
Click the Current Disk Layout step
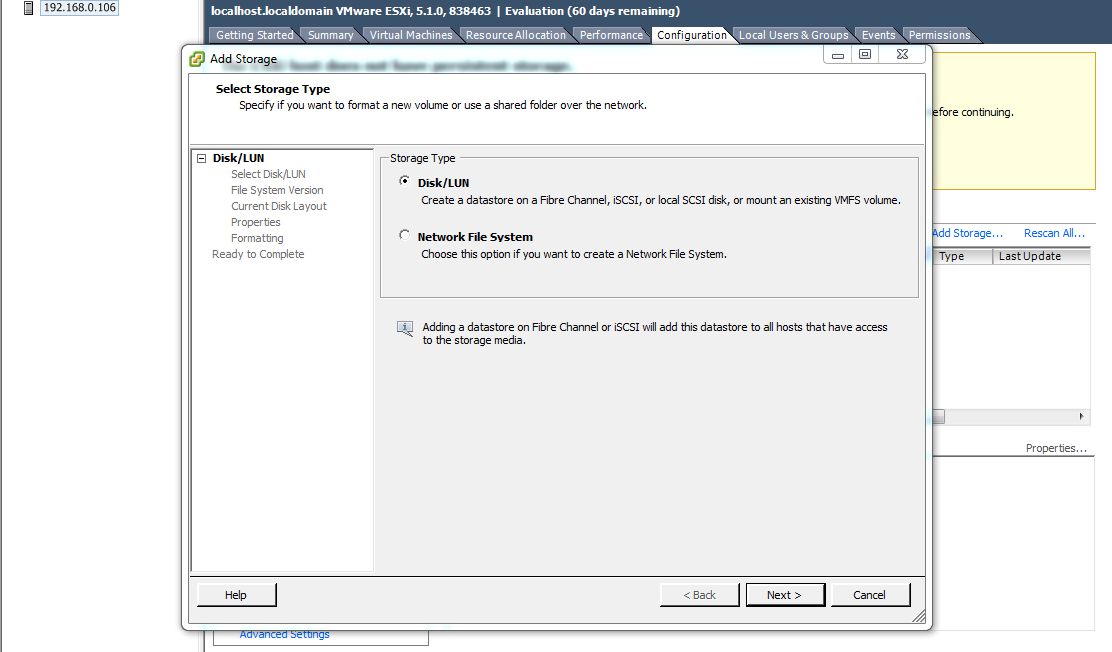pyautogui.click(x=279, y=206)
